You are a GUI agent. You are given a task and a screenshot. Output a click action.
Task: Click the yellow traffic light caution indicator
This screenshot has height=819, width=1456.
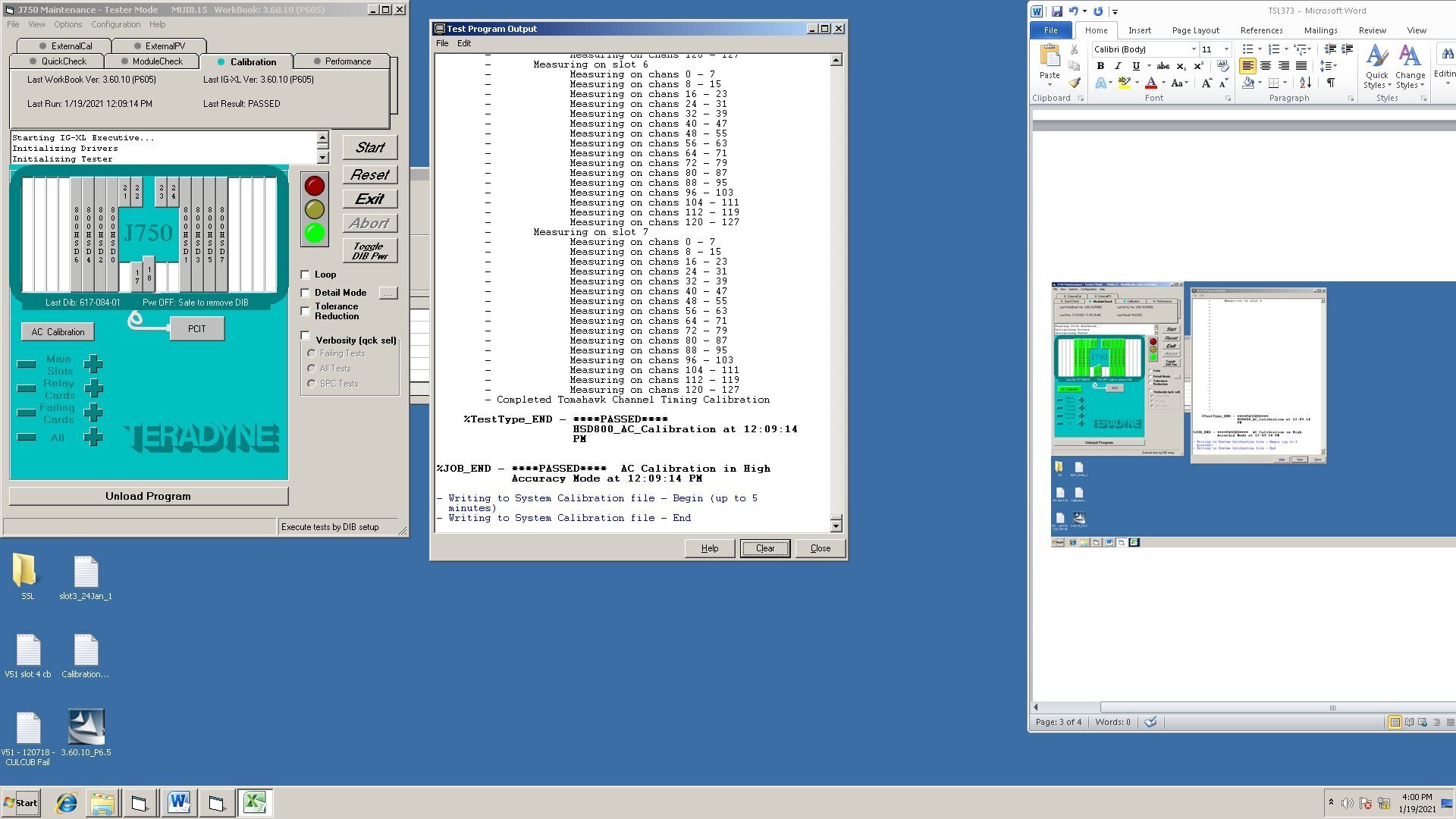click(314, 209)
